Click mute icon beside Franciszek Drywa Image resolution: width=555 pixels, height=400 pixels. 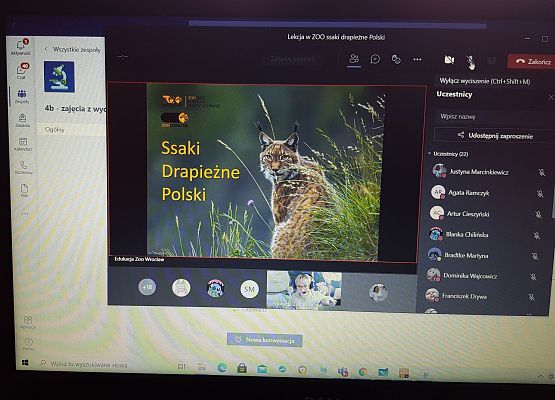(x=531, y=297)
